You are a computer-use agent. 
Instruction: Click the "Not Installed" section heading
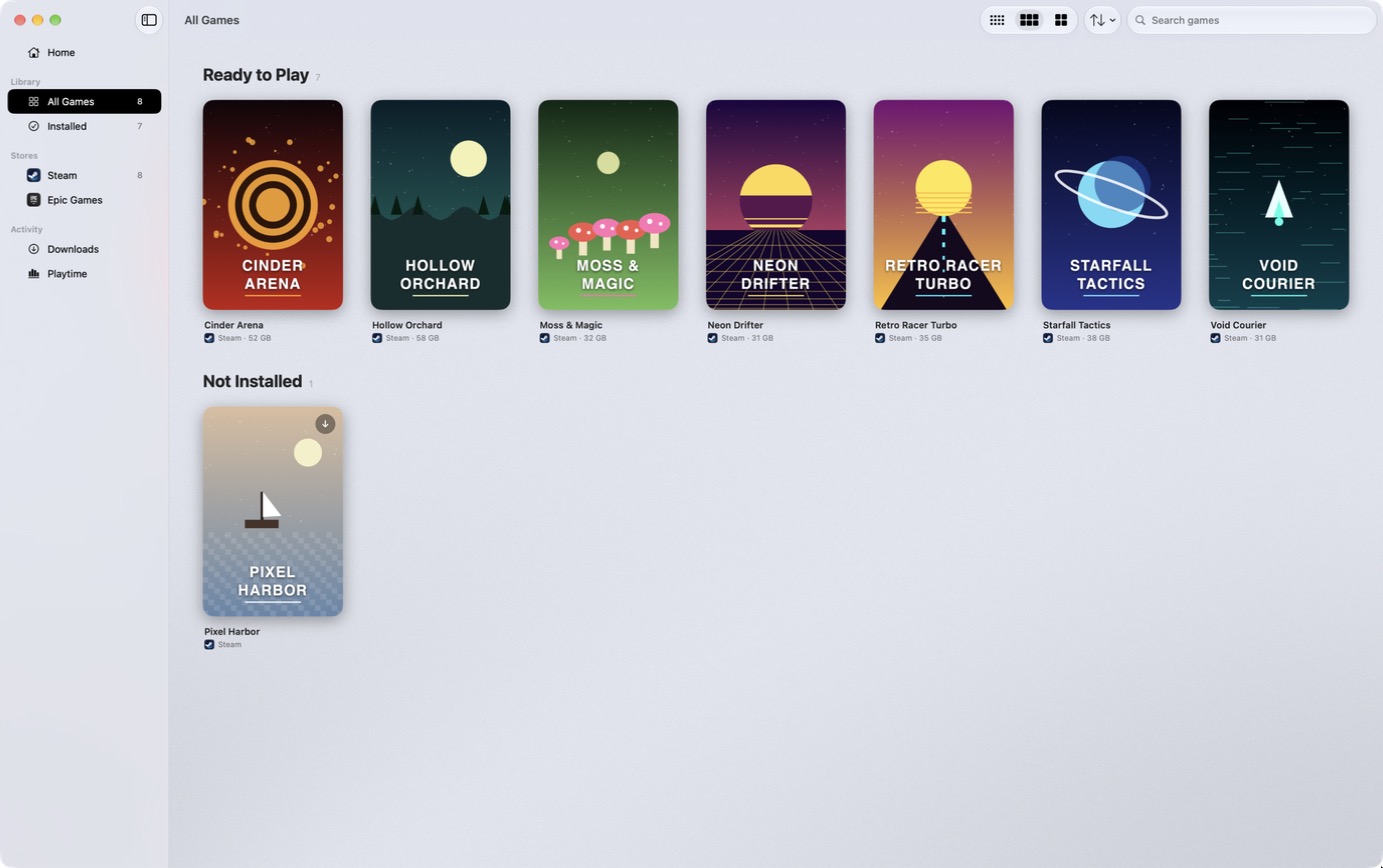pos(252,381)
